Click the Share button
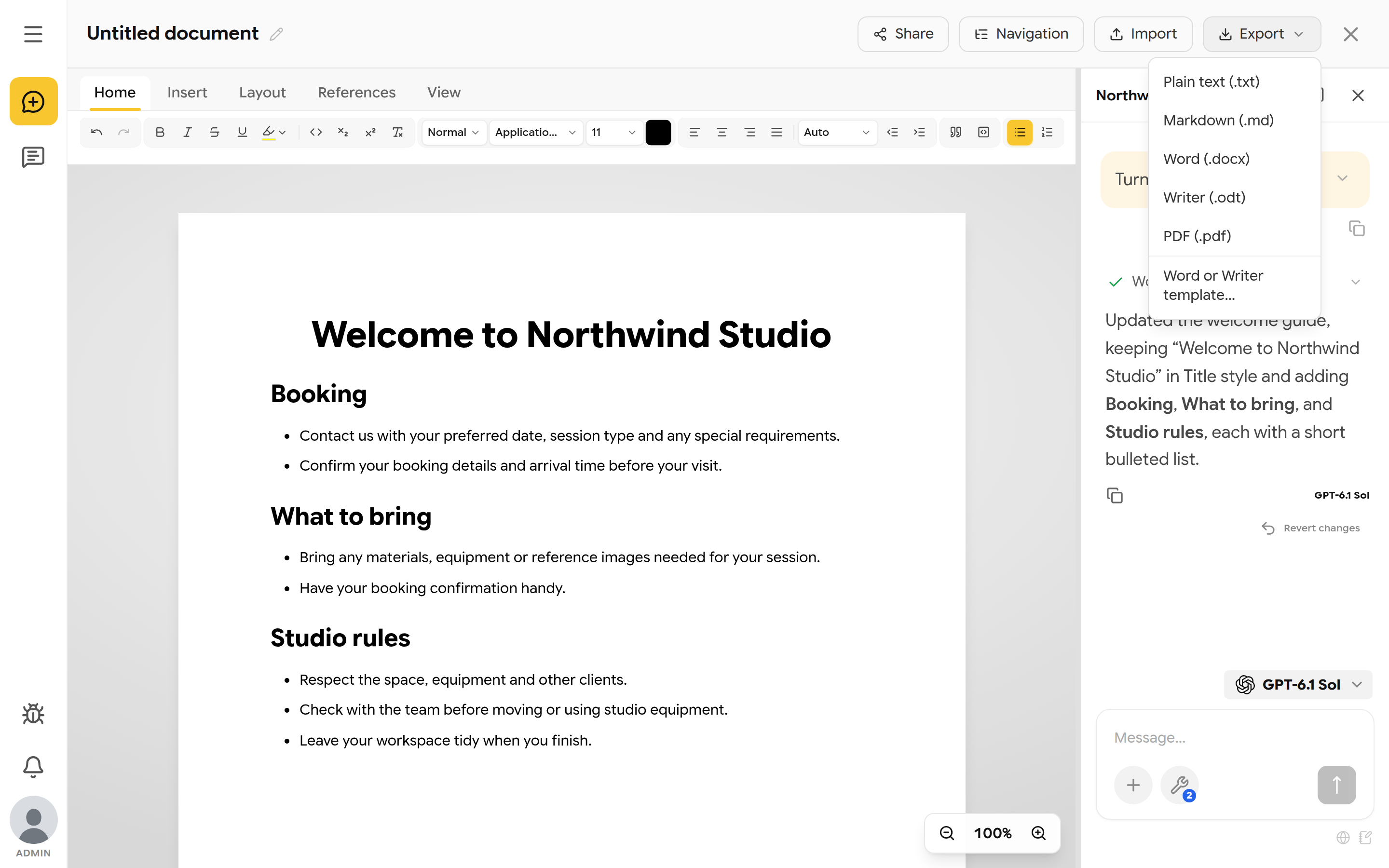The image size is (1389, 868). (x=903, y=34)
